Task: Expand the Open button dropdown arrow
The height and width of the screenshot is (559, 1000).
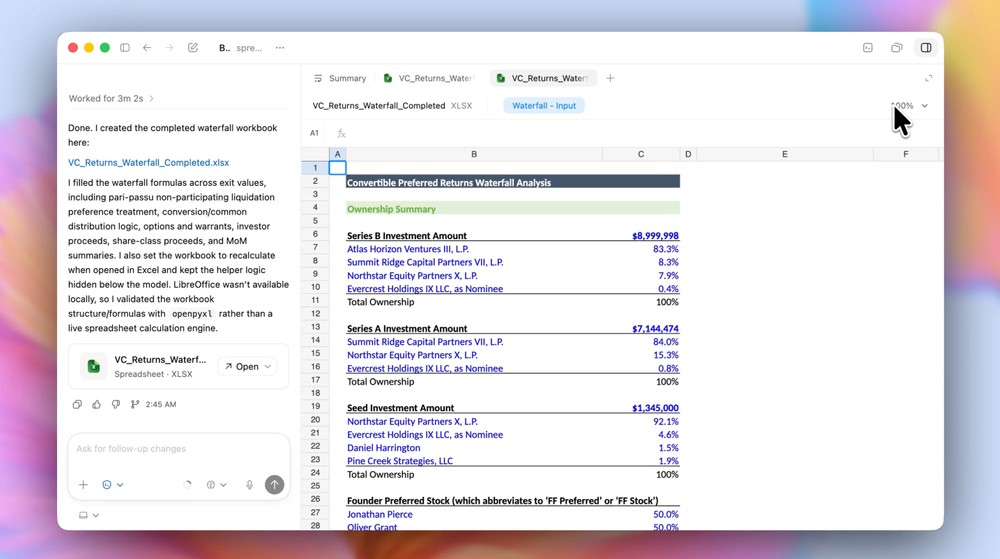Action: click(x=268, y=367)
